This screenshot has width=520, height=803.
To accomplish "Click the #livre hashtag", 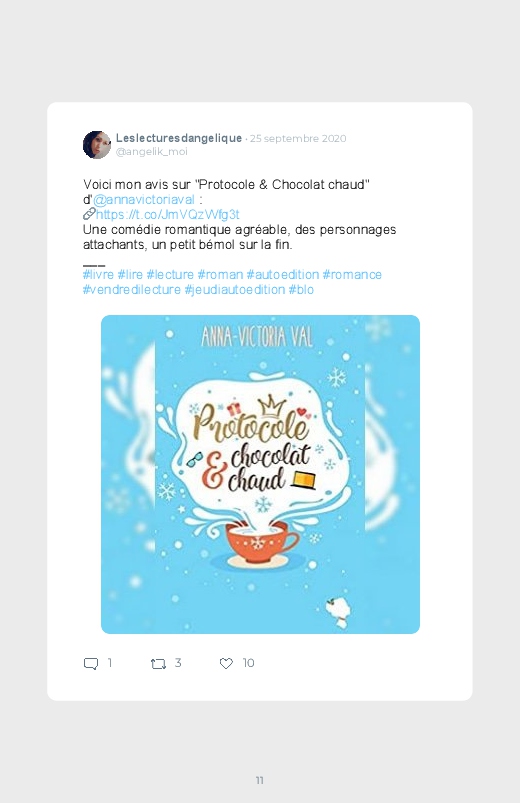I will point(98,274).
